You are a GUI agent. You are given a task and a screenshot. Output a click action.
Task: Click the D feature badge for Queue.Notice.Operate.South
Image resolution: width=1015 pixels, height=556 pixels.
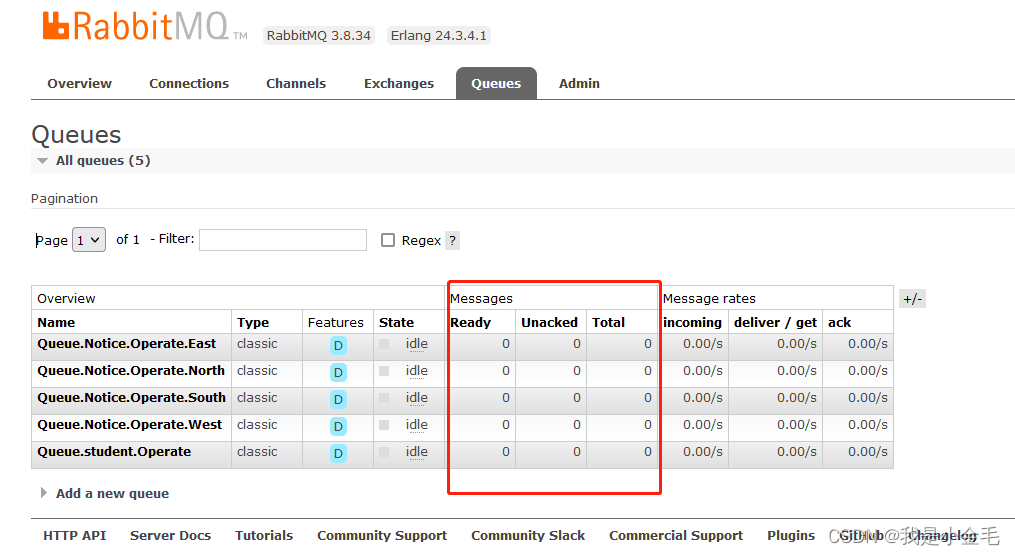tap(338, 400)
